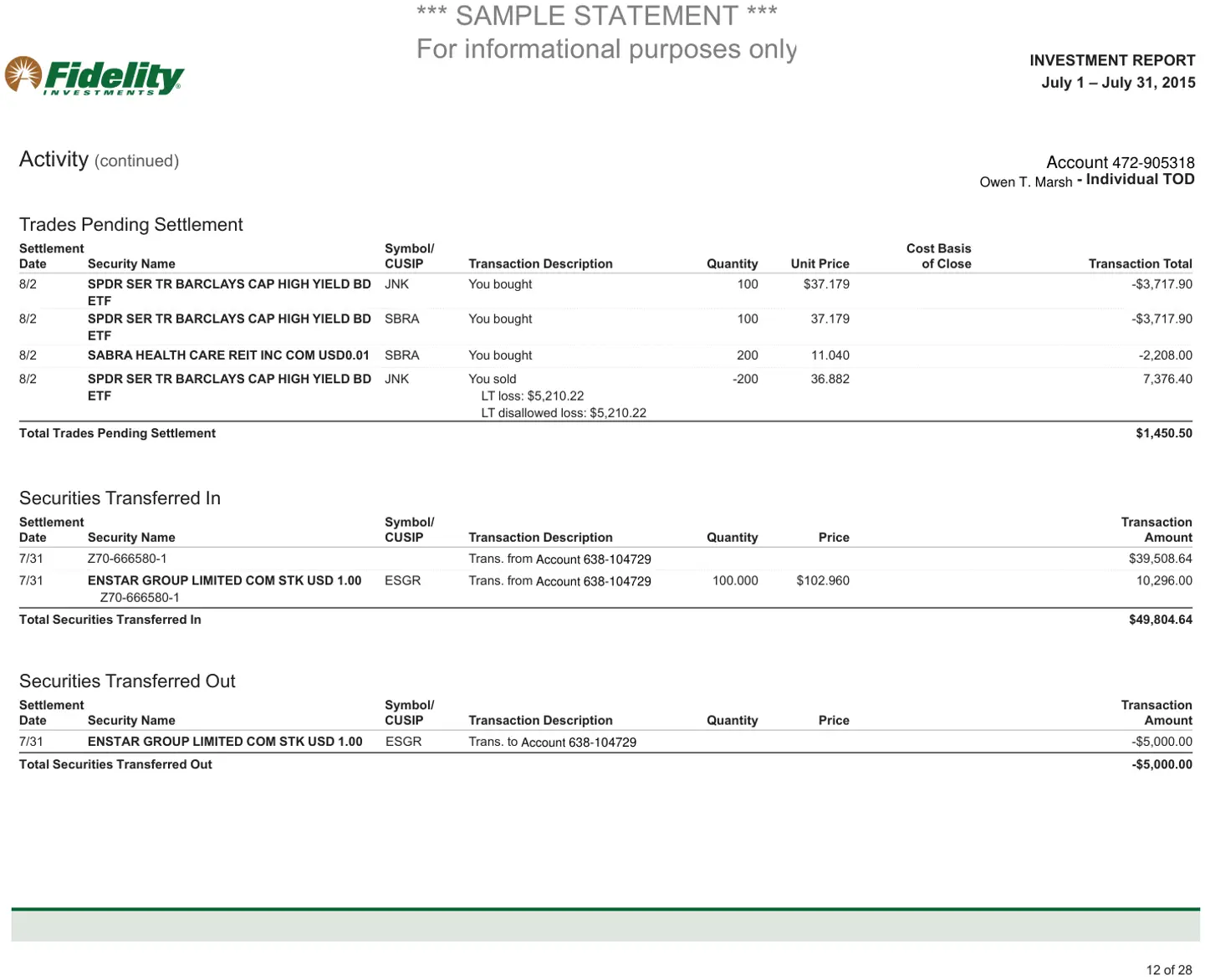Image resolution: width=1205 pixels, height=980 pixels.
Task: Click the 11.040 unit price value
Action: (830, 355)
